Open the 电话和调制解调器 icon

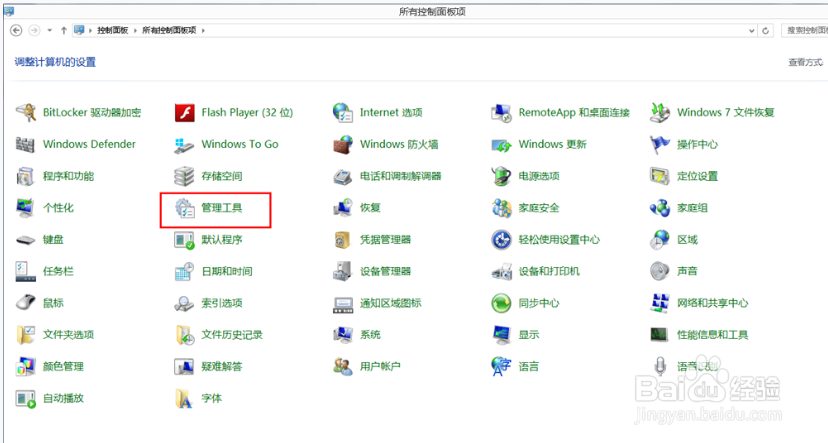[343, 176]
